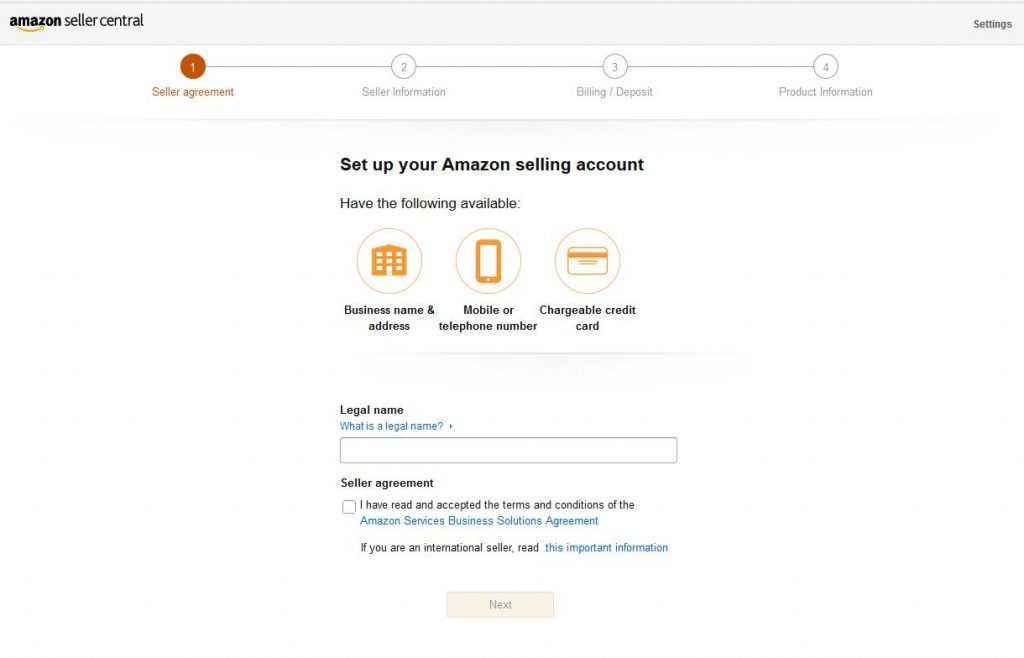Click the Amazon Seller Central logo
The height and width of the screenshot is (658, 1024).
tap(76, 22)
